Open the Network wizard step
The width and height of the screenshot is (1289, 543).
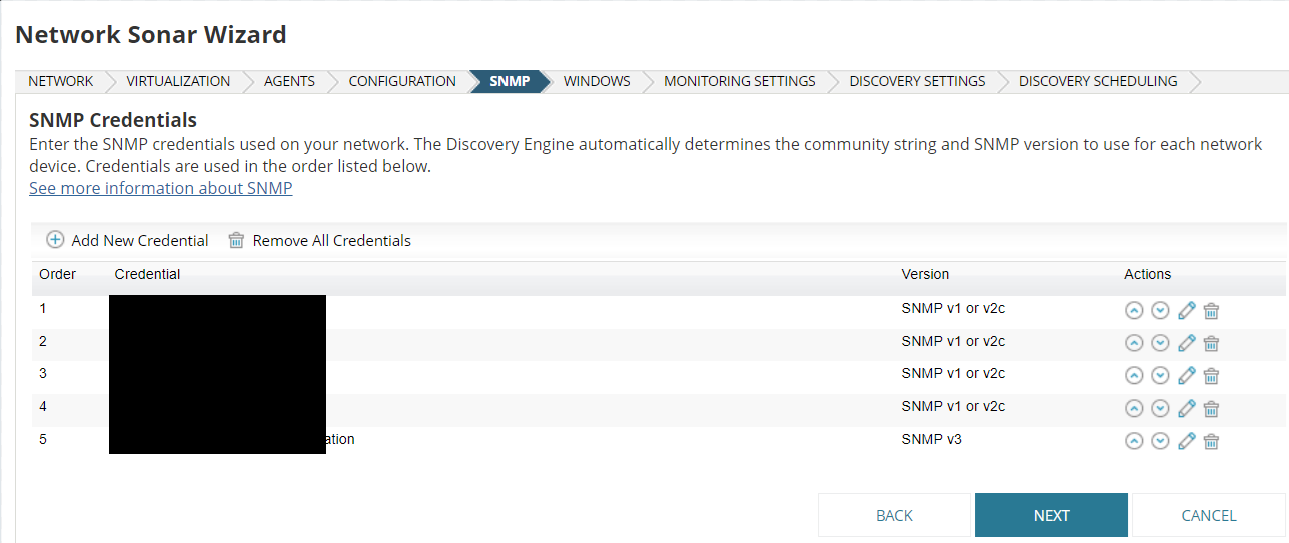click(x=60, y=81)
